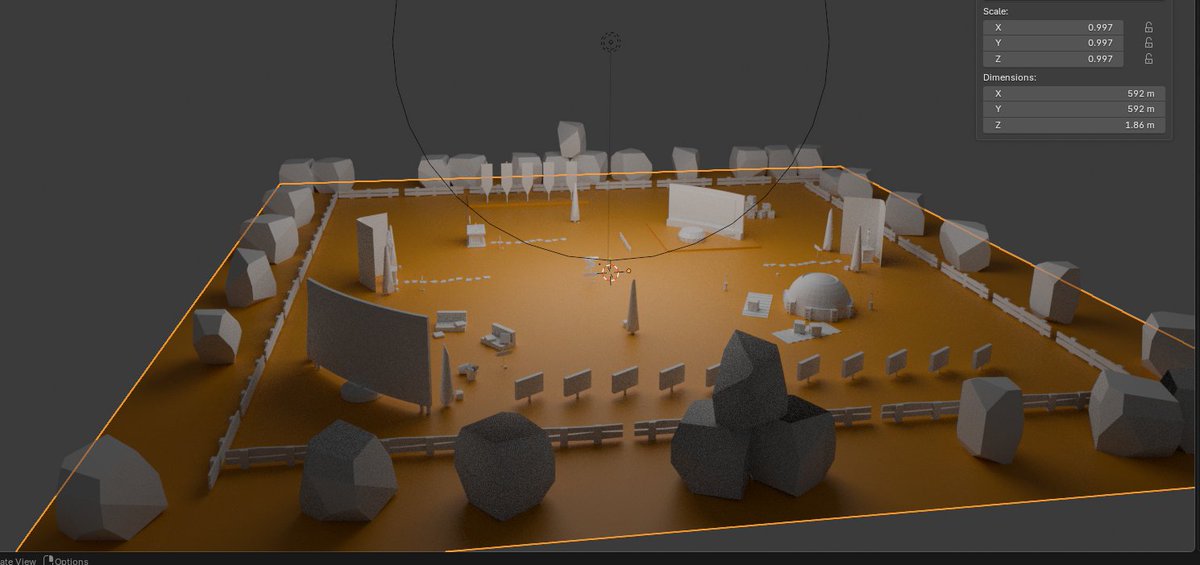1200x565 pixels.
Task: Click the Scale Y value field
Action: point(1053,43)
